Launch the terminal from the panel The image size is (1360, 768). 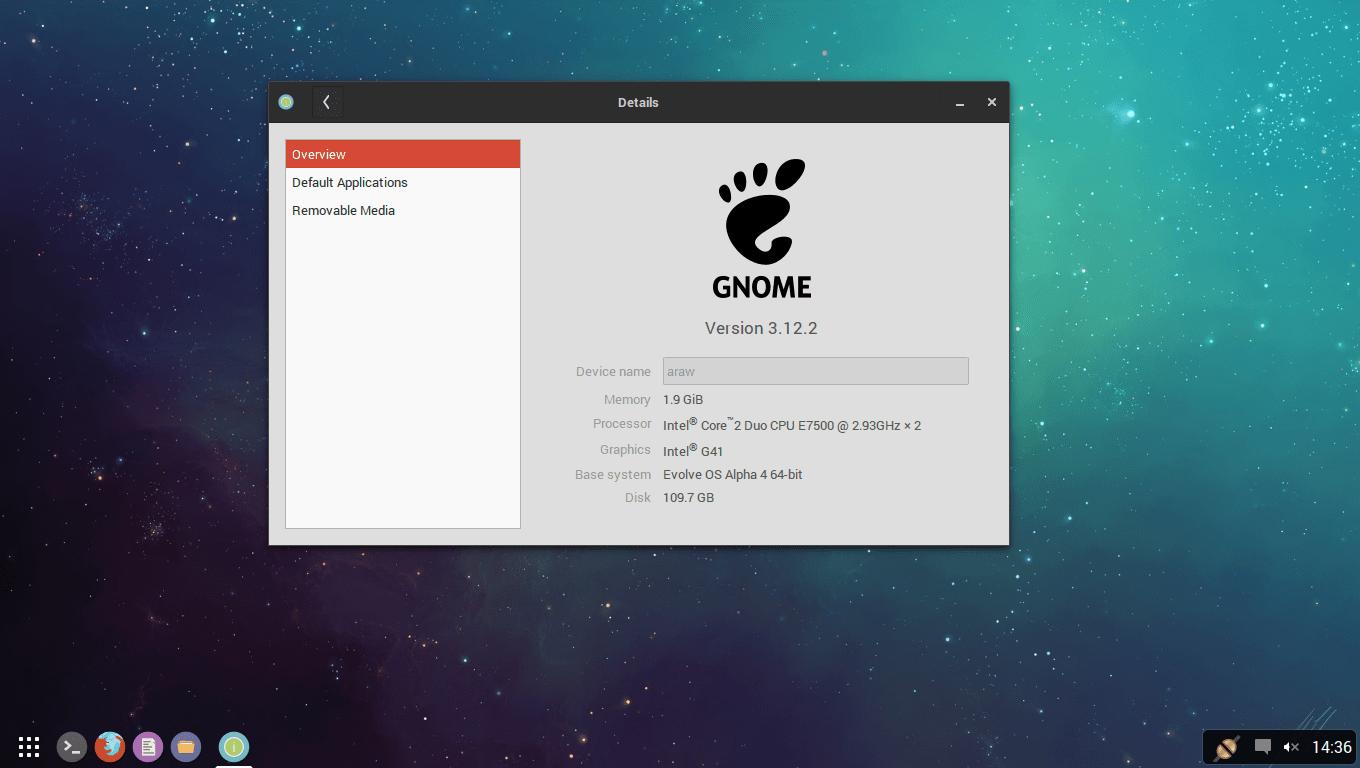(71, 746)
